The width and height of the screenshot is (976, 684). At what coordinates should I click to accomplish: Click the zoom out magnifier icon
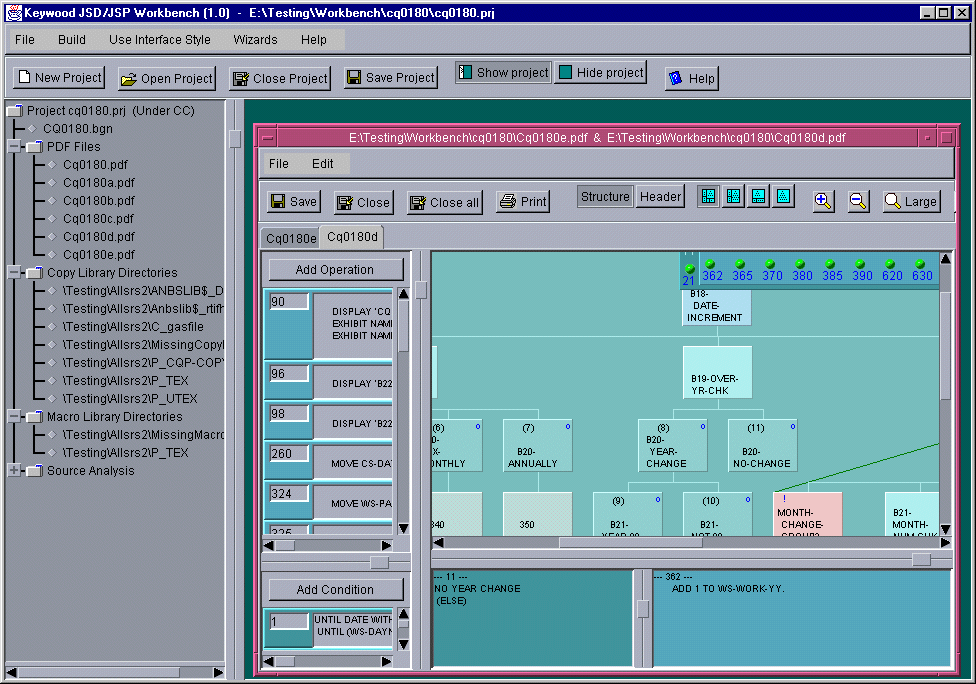[x=858, y=201]
